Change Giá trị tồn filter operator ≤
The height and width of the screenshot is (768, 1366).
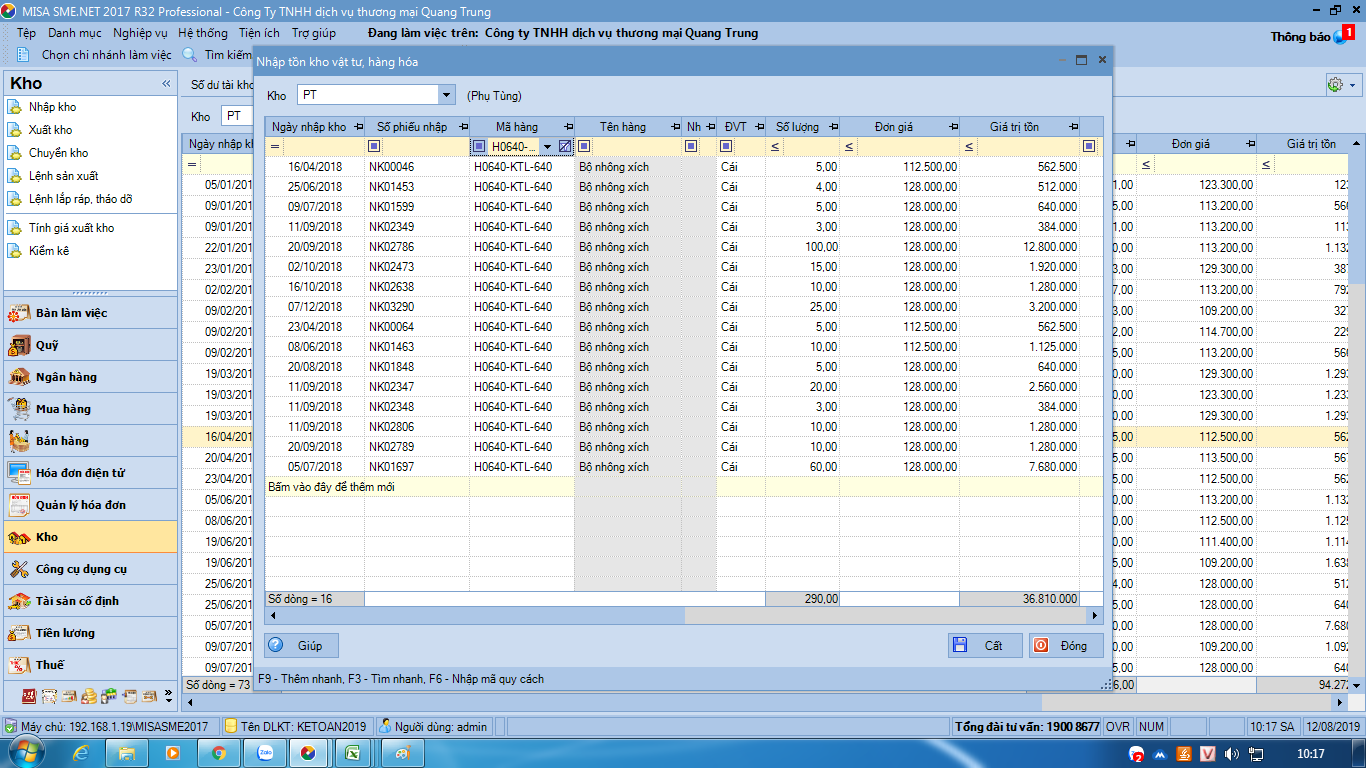969,147
